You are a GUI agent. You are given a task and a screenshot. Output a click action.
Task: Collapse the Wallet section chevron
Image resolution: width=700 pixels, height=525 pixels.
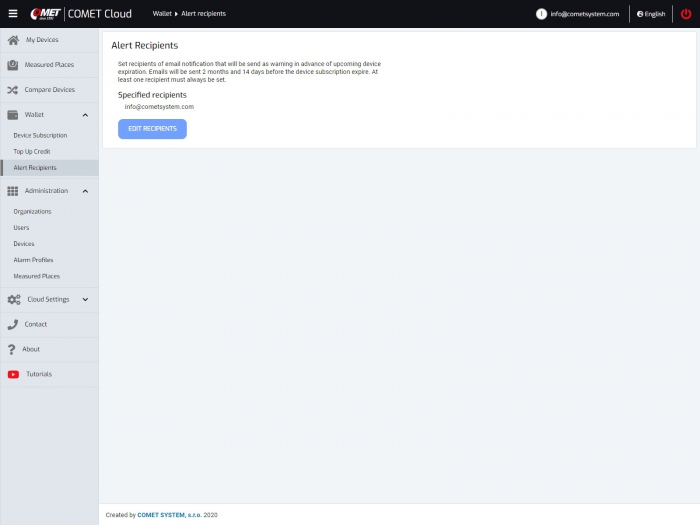point(85,115)
